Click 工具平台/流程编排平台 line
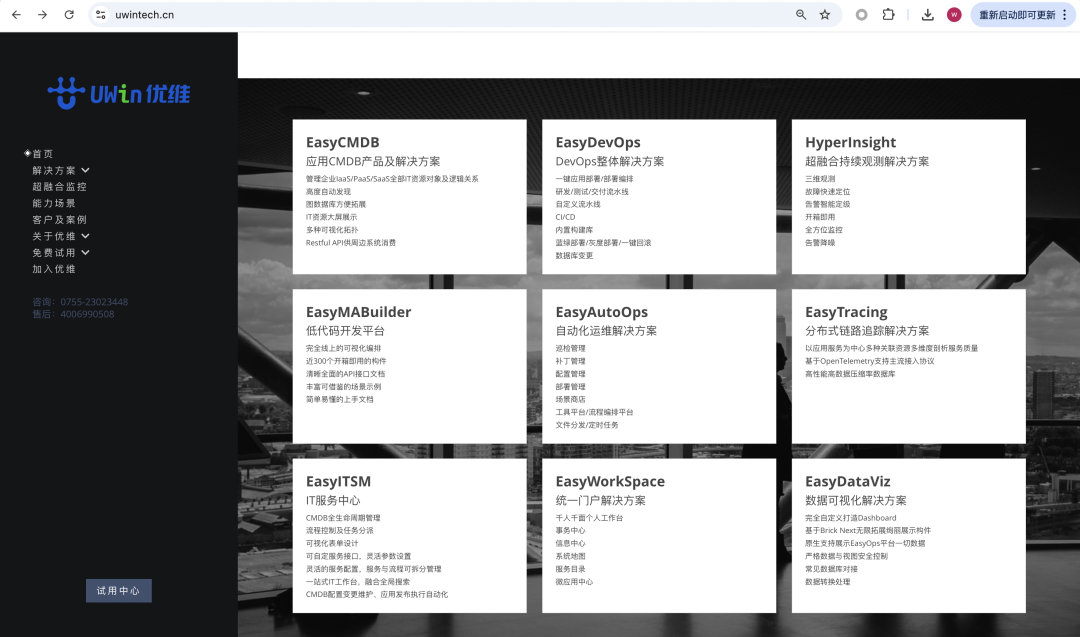The height and width of the screenshot is (637, 1080). coord(594,412)
